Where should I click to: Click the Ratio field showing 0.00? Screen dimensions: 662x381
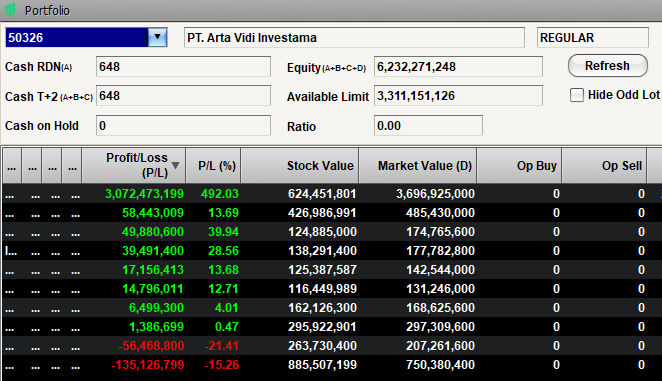coord(428,125)
